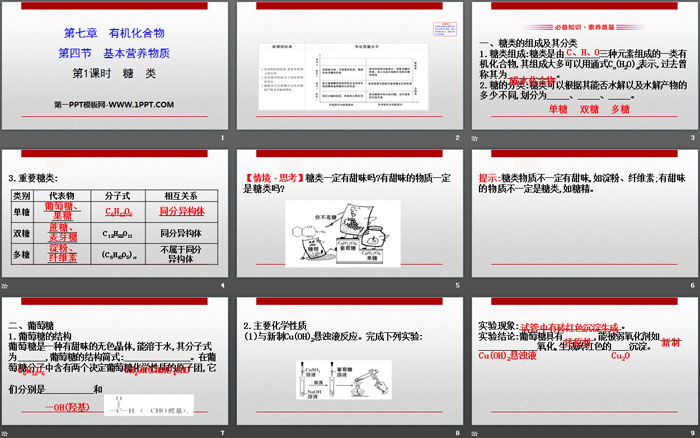Image resolution: width=700 pixels, height=438 pixels.
Task: Click the 第一PPT模板网-WWW.1PPT.COM text on slide 1
Action: (114, 104)
